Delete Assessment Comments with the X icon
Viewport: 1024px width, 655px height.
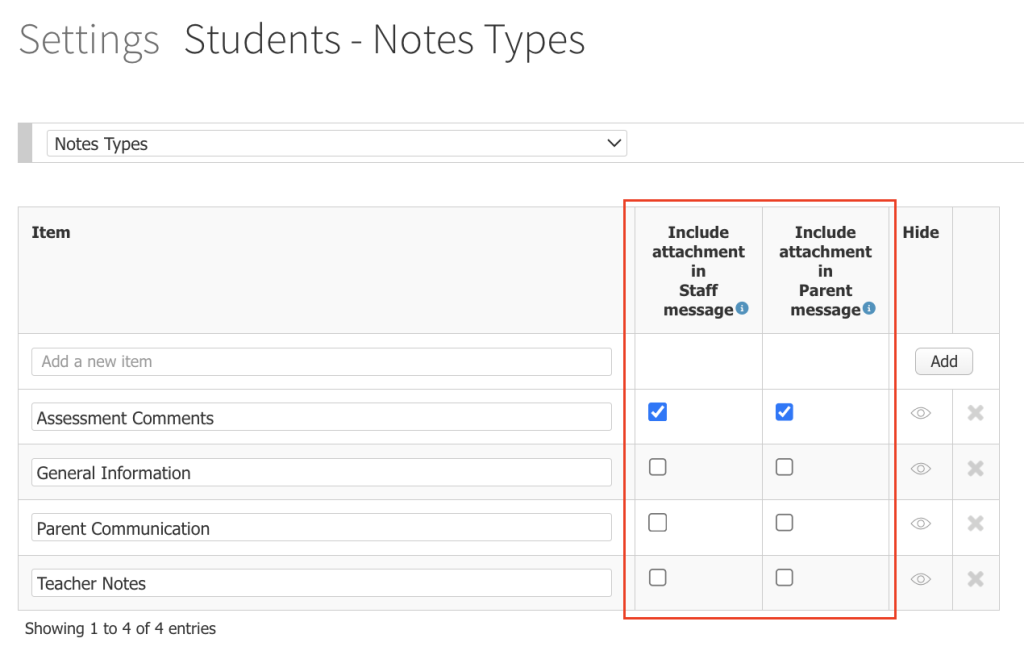coord(975,413)
